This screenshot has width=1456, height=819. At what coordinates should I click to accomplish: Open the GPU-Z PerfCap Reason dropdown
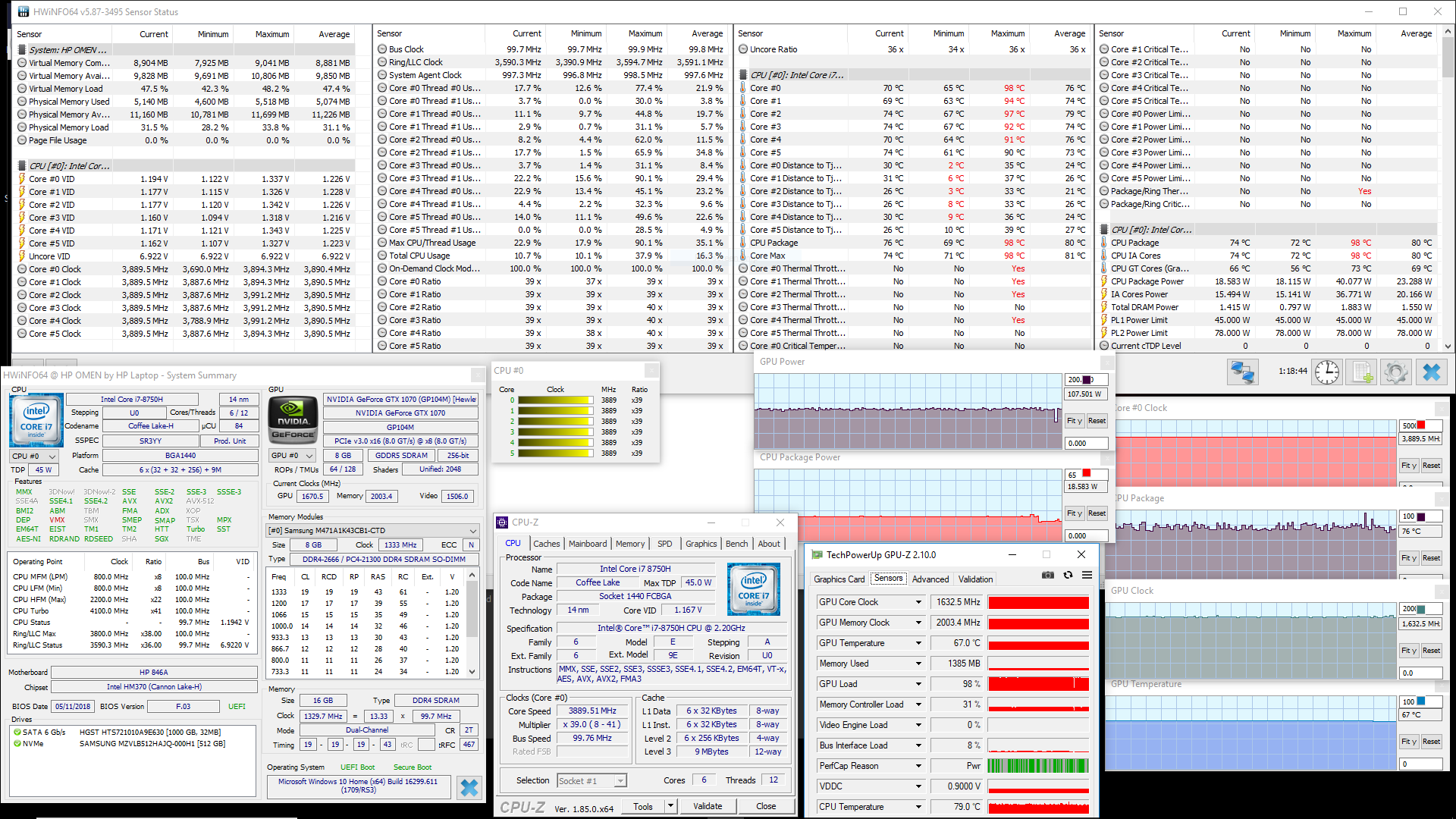click(918, 766)
